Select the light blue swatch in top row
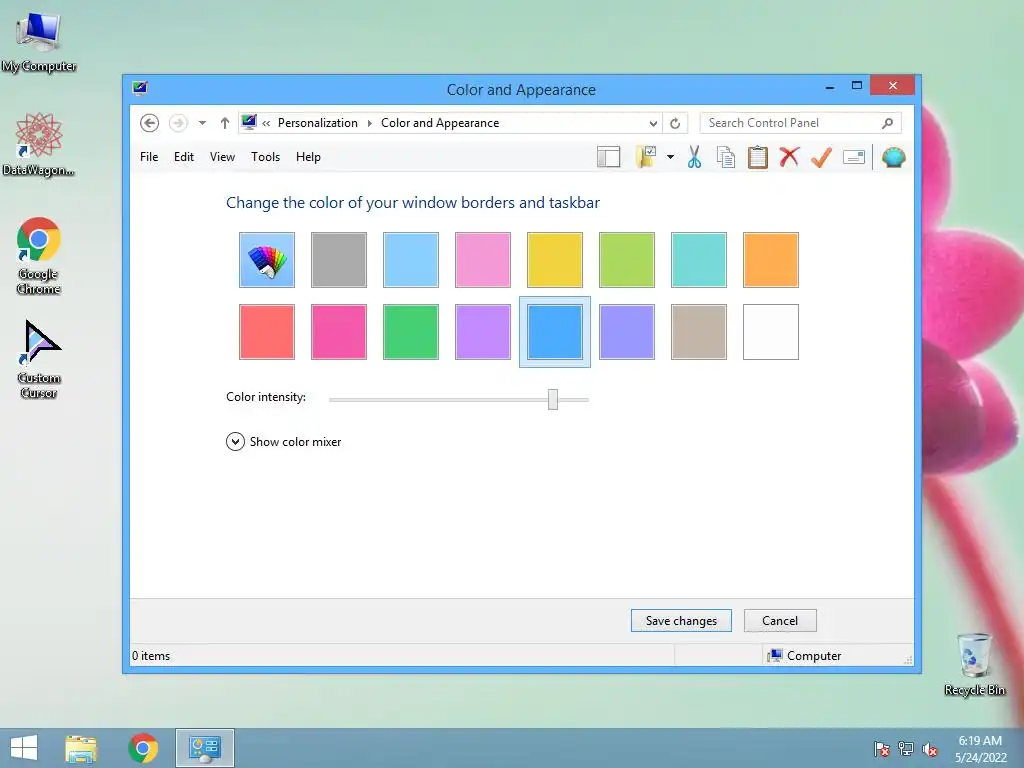This screenshot has width=1024, height=768. tap(411, 260)
